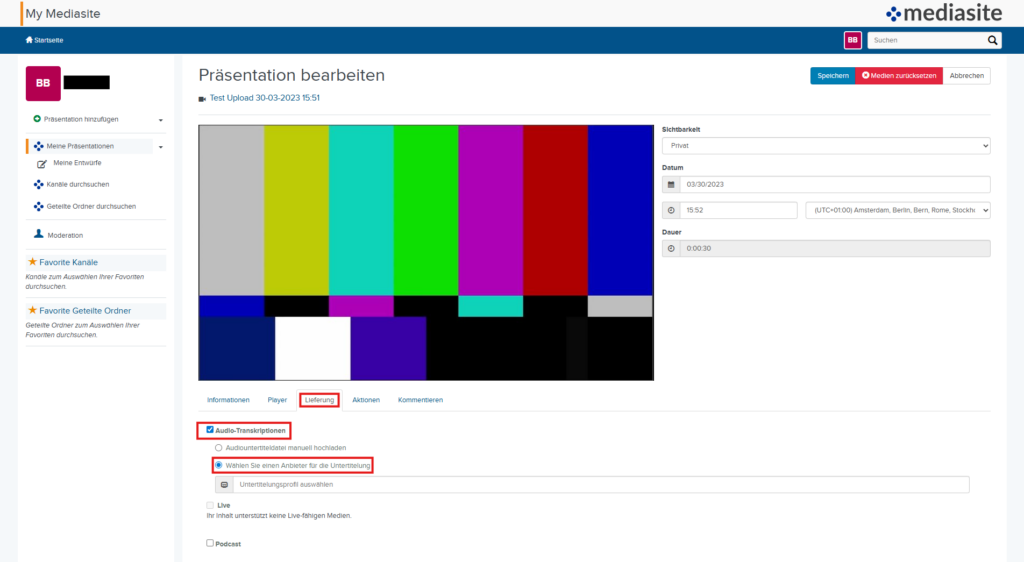Click the Meine Entwürfe pencil icon

point(42,163)
